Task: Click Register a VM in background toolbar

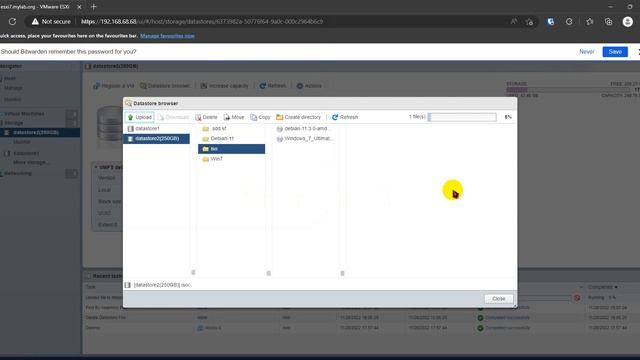Action: click(x=113, y=86)
